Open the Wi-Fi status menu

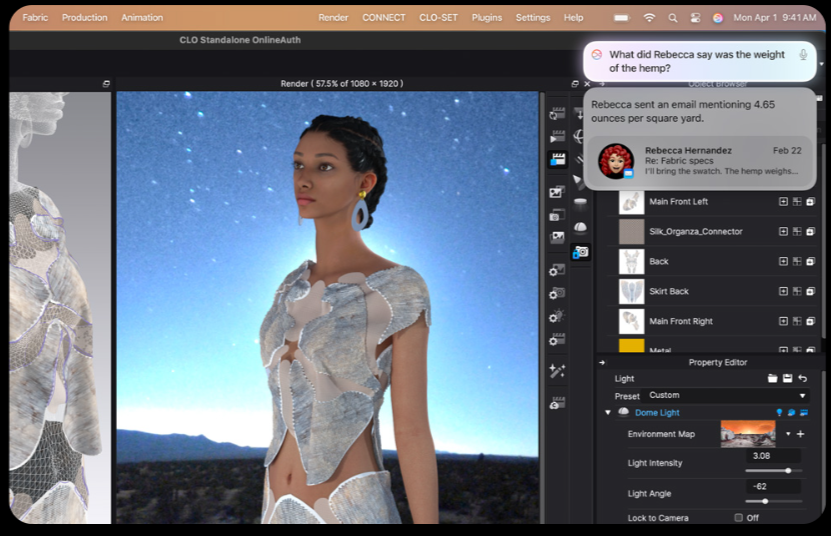click(x=649, y=17)
